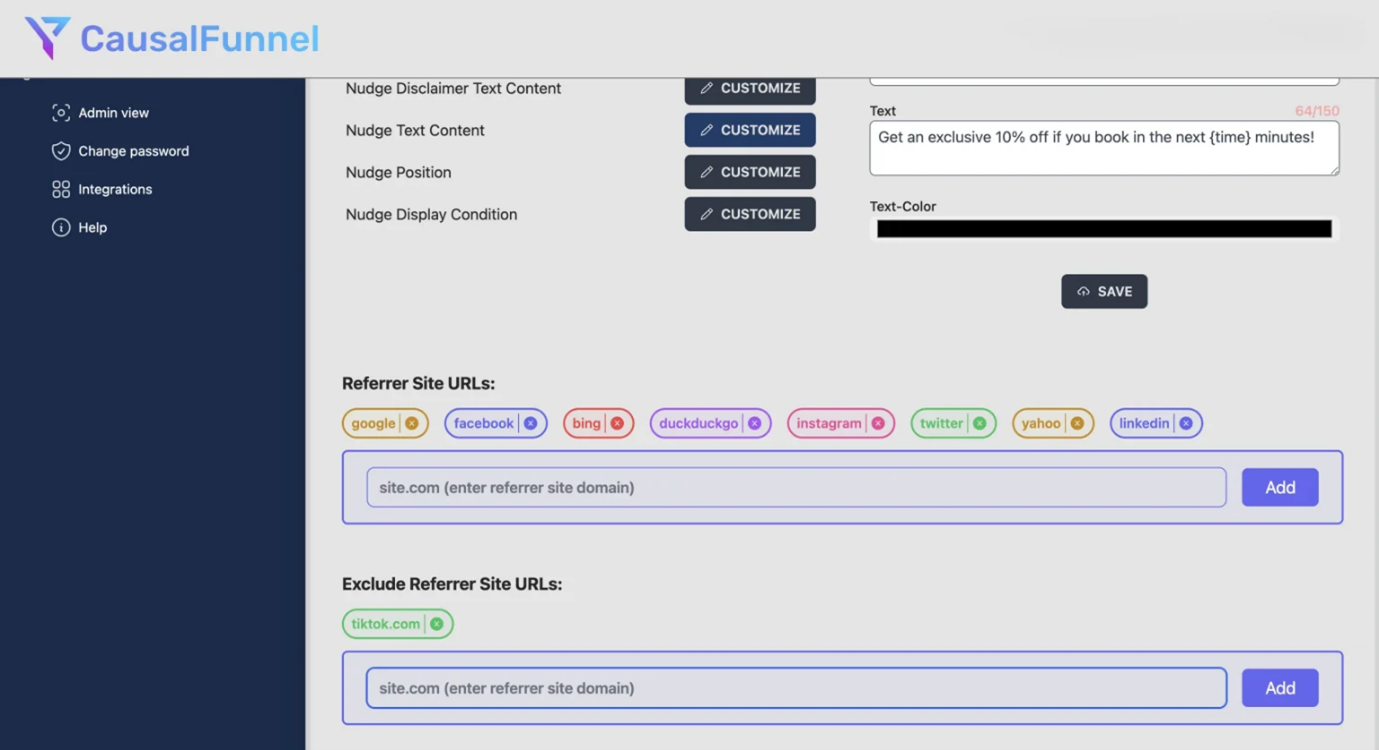Focus the nudge Text textarea

(x=1104, y=148)
